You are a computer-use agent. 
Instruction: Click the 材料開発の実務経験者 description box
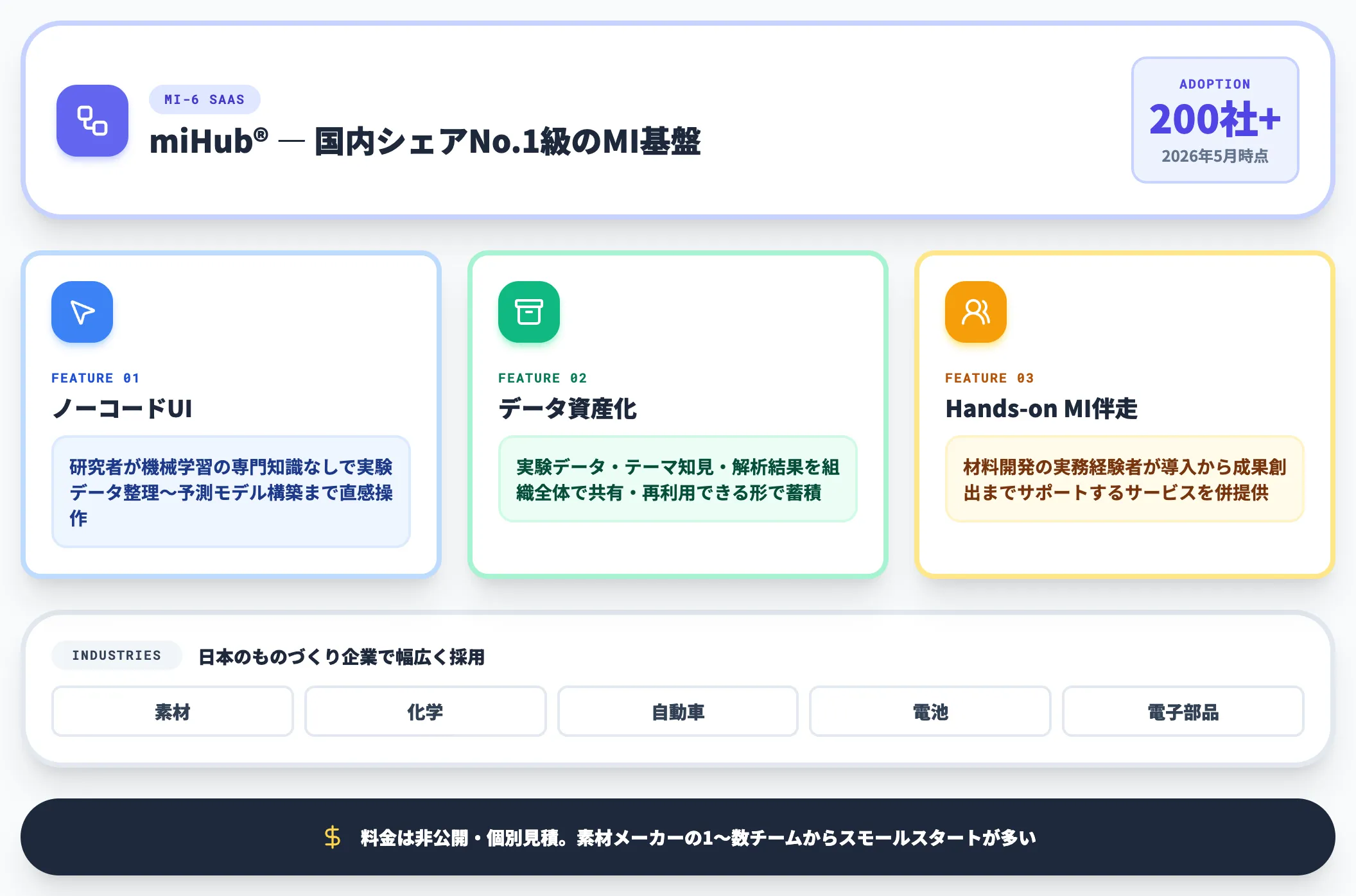pos(1125,479)
